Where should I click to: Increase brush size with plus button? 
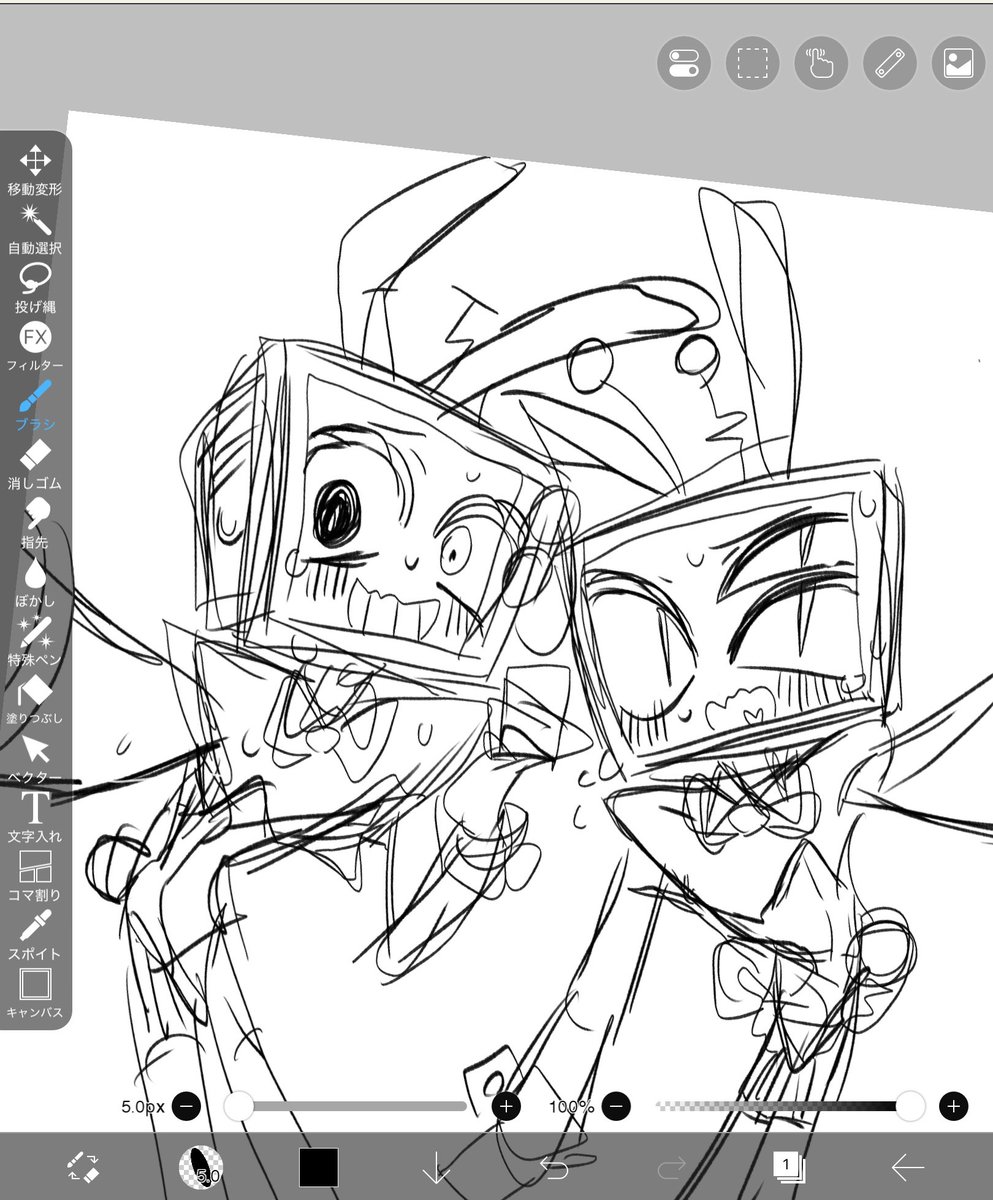[506, 1106]
